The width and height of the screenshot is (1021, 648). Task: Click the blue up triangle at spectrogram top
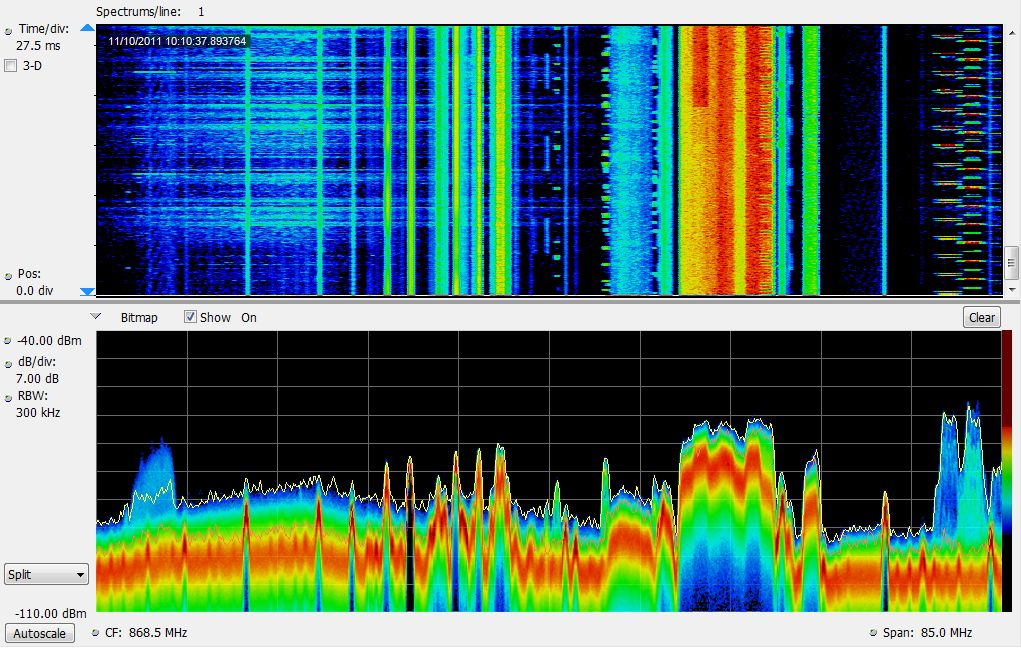(x=87, y=30)
